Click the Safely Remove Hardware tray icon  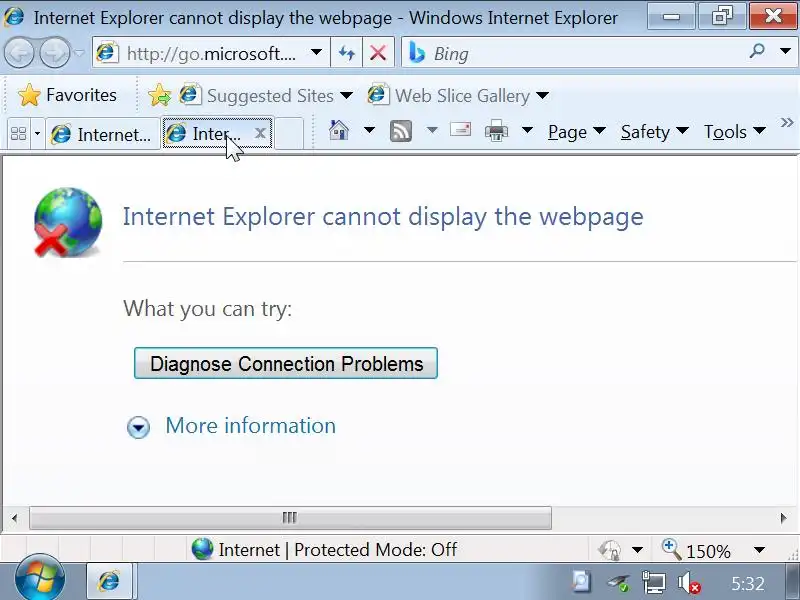(618, 582)
